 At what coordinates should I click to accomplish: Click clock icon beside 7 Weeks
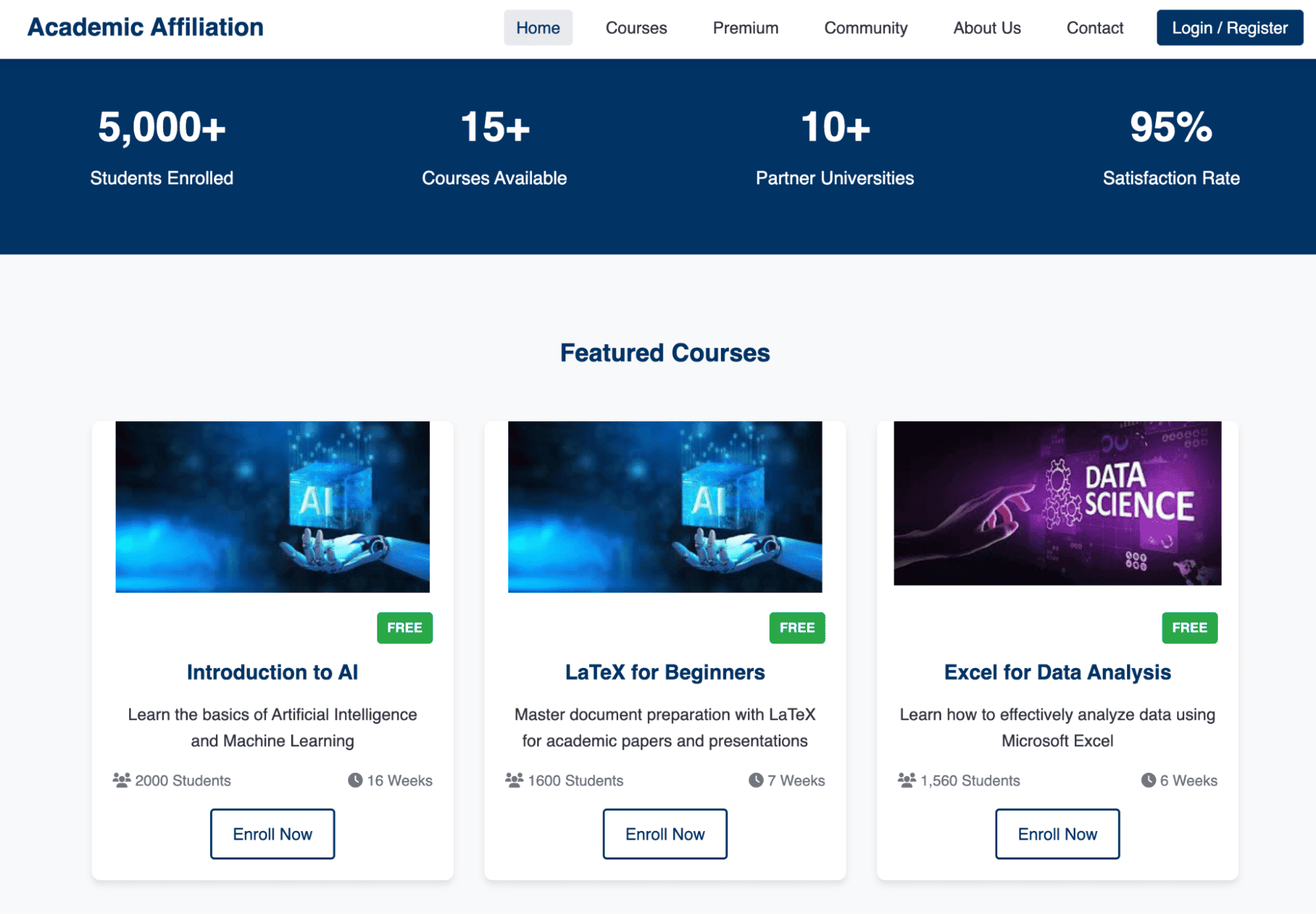tap(755, 780)
